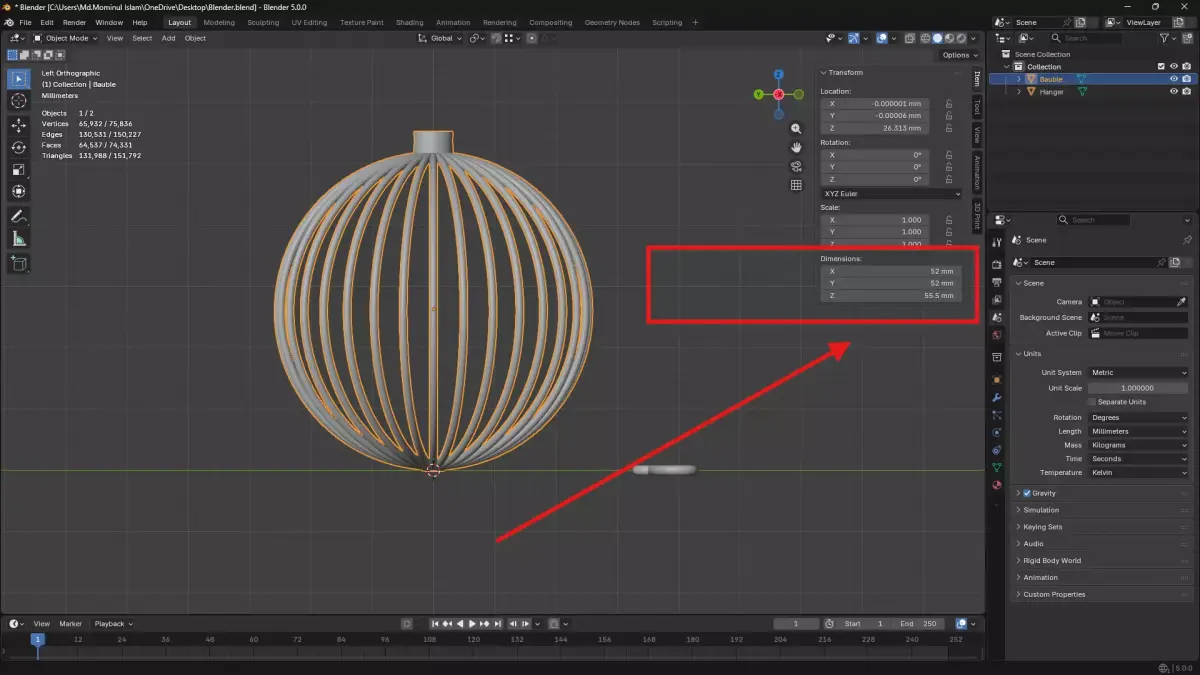
Task: Click the Options button in viewport header
Action: (959, 55)
